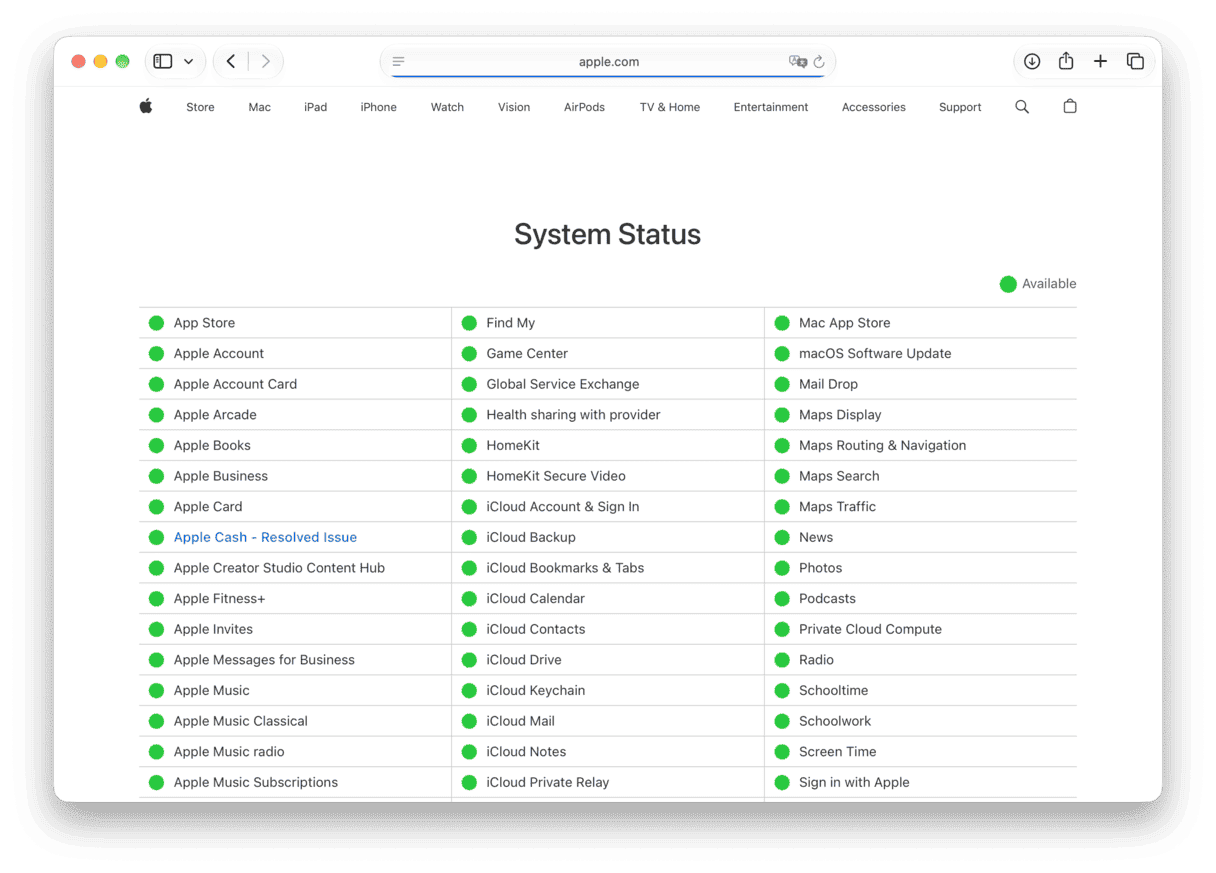Open the Store menu

coord(200,107)
